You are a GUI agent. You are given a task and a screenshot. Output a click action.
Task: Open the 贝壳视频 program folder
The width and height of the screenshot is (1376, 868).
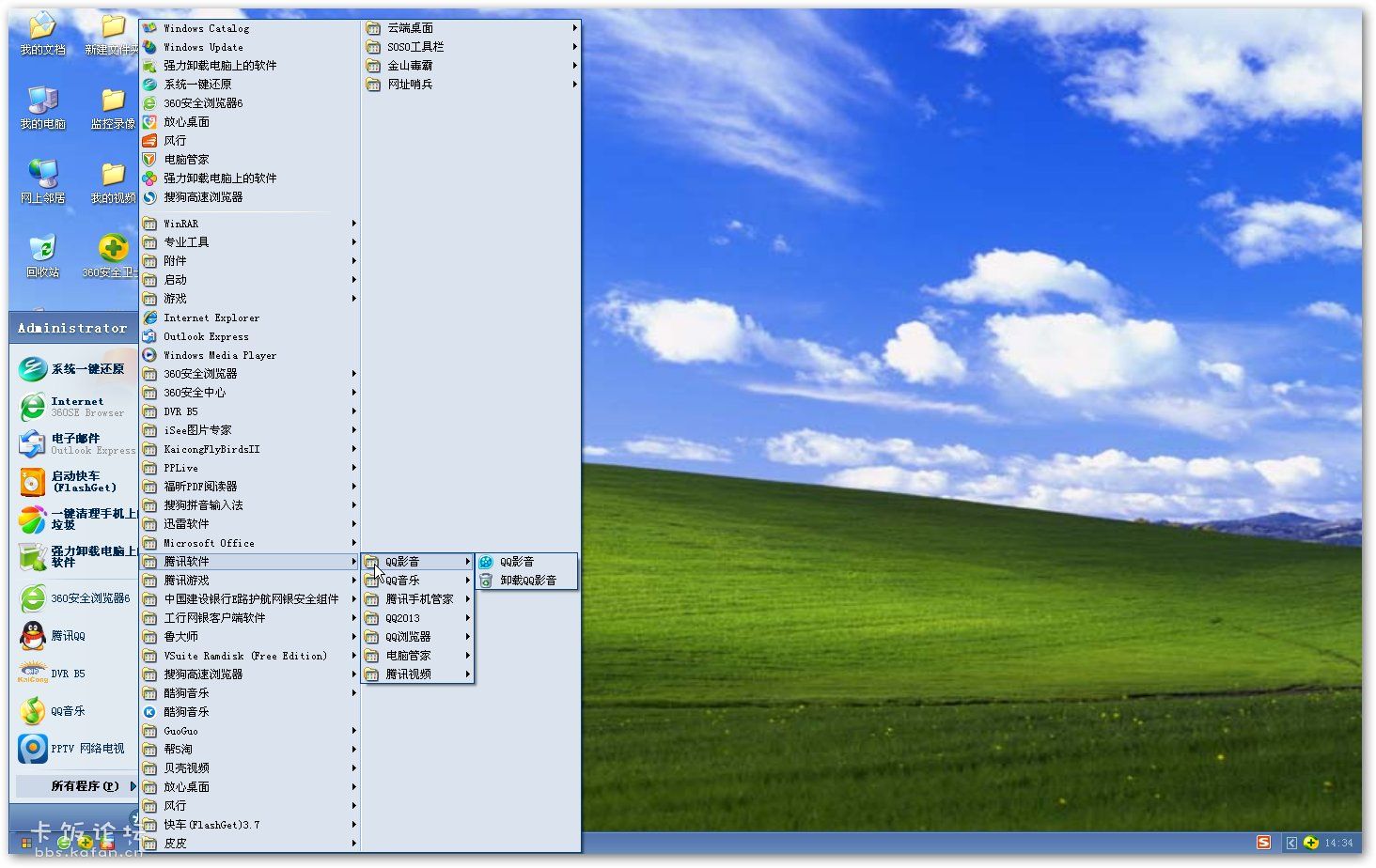250,768
